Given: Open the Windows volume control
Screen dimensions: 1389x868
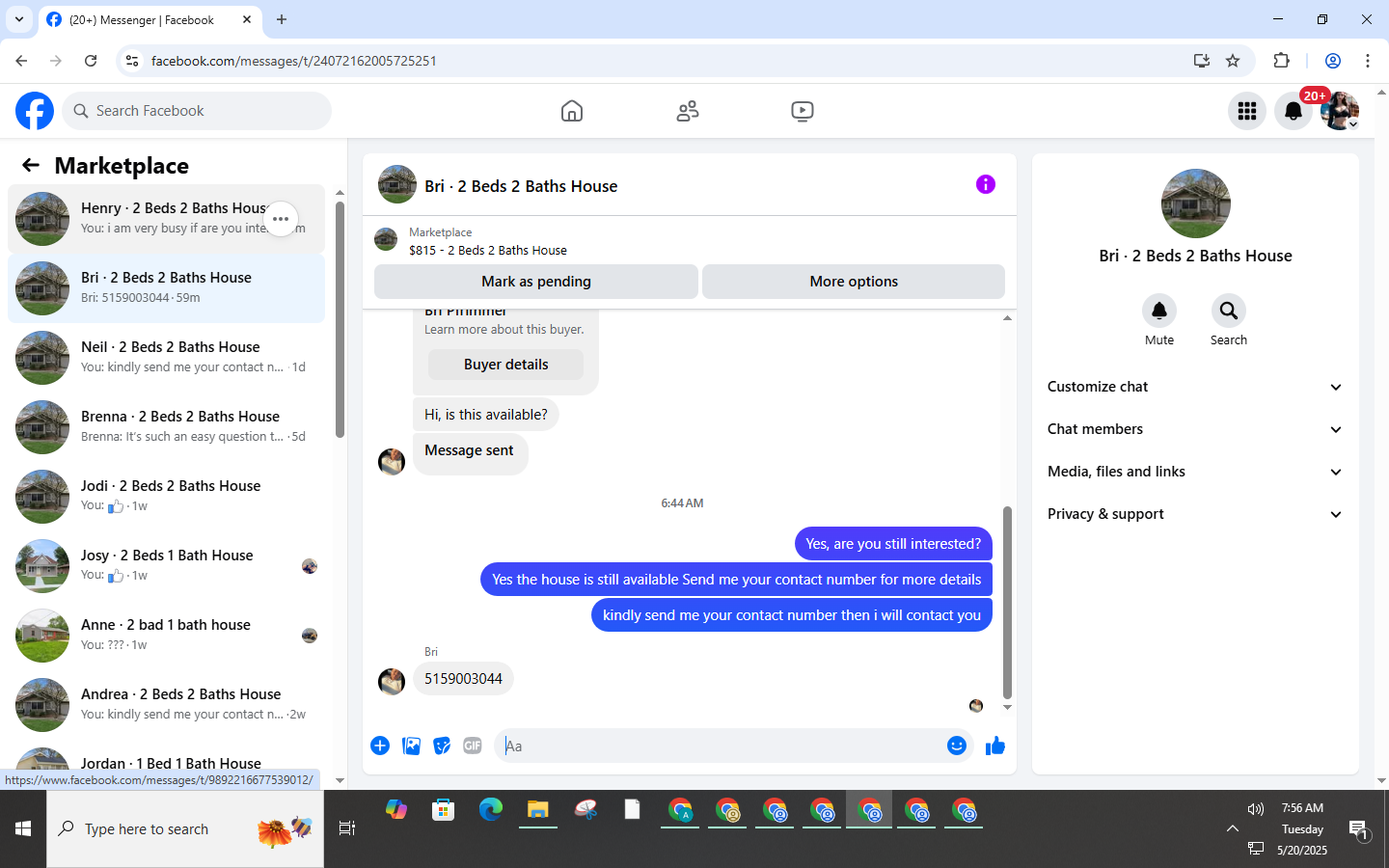Looking at the screenshot, I should click(x=1255, y=809).
